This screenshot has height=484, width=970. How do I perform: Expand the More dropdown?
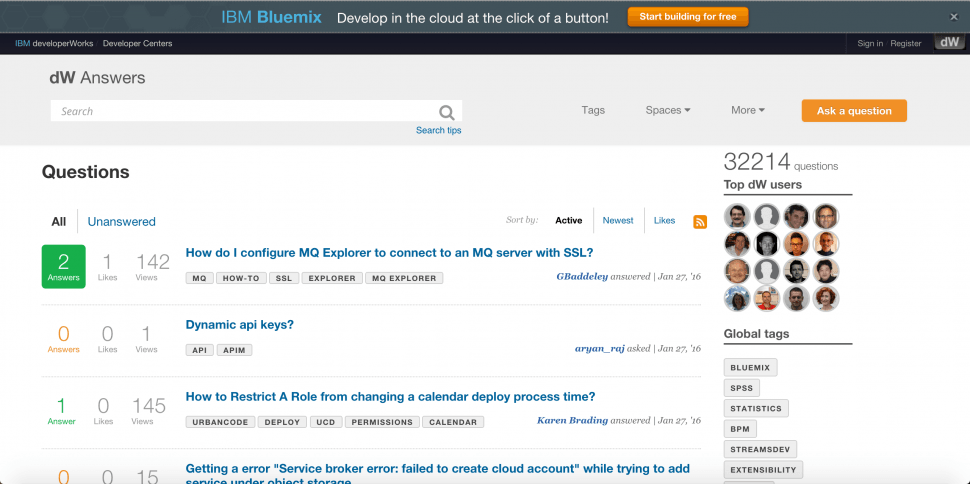(x=748, y=110)
